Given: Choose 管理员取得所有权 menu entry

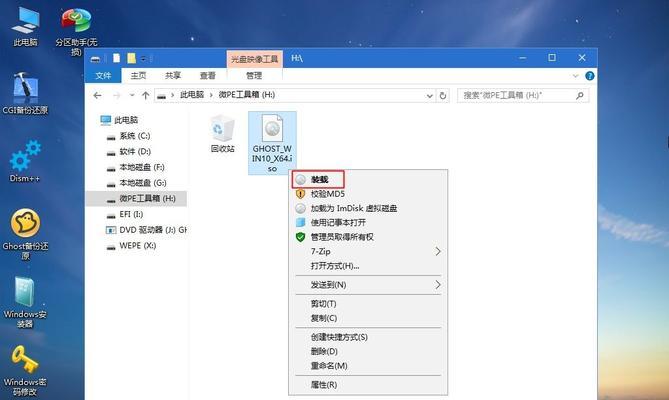Looking at the screenshot, I should pos(368,237).
